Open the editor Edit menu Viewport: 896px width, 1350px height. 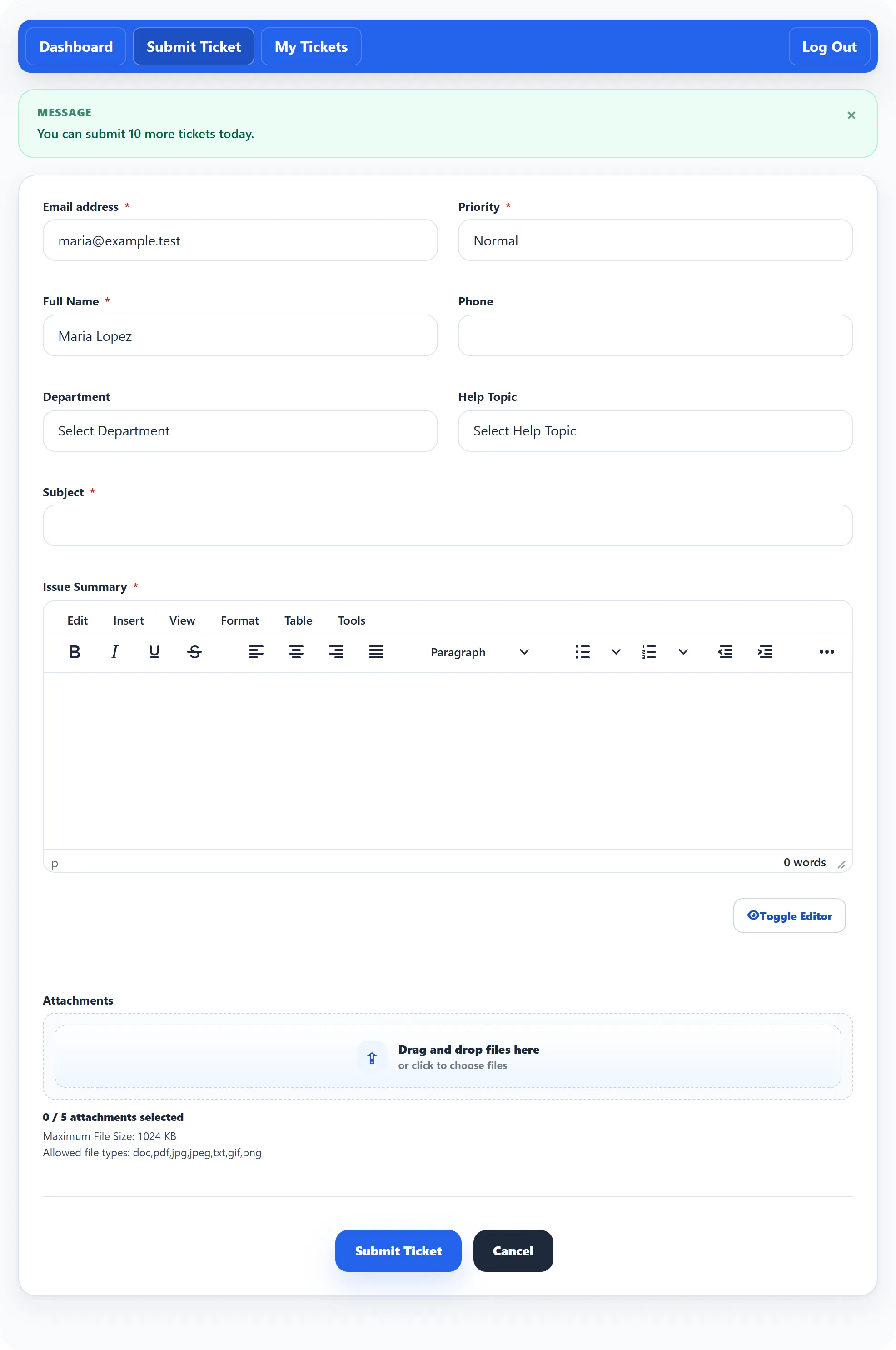tap(78, 620)
